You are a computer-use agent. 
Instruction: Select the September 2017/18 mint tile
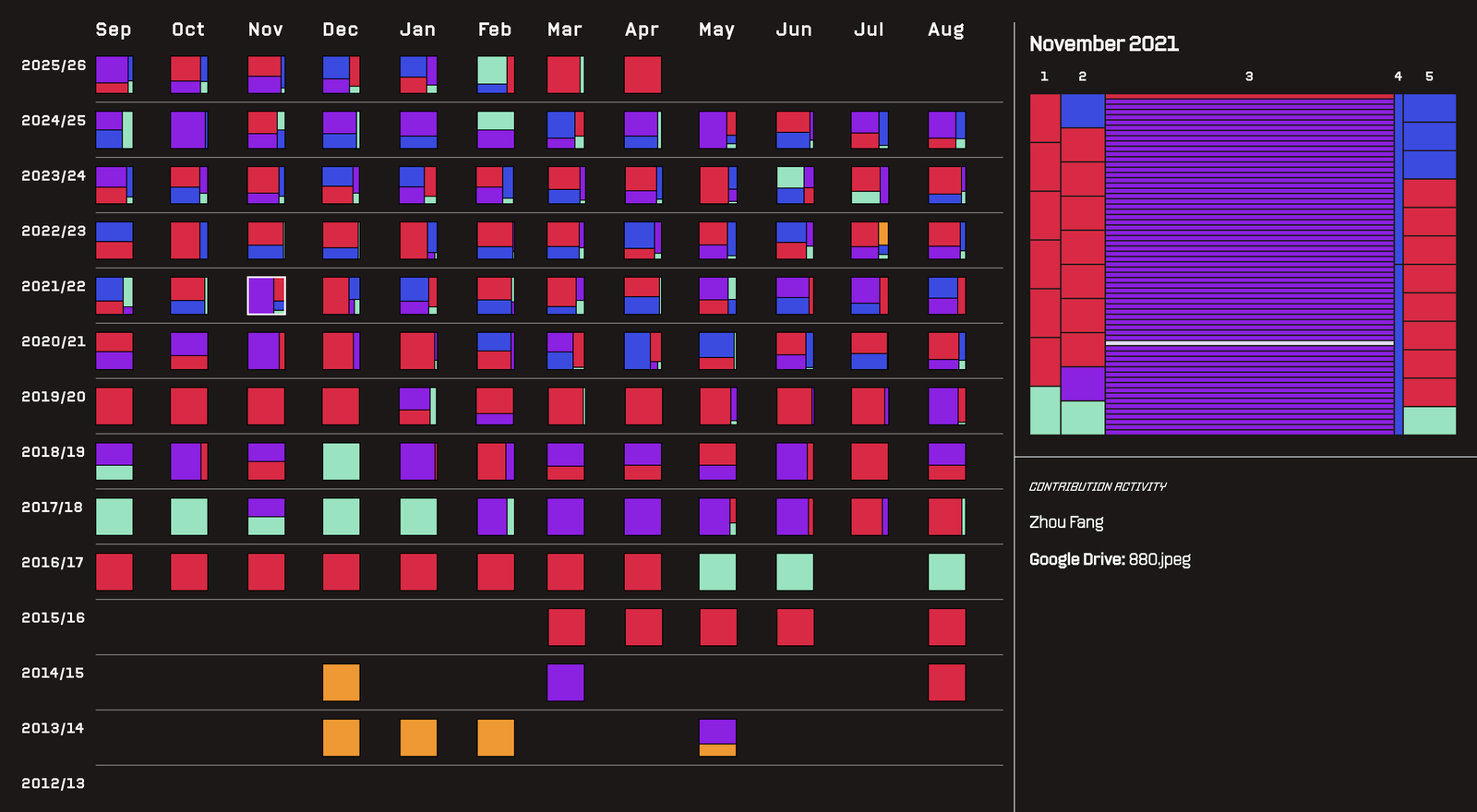click(x=114, y=517)
